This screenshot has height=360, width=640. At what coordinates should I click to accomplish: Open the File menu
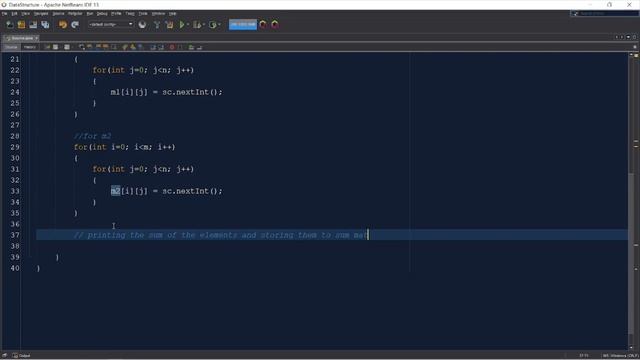tap(4, 13)
